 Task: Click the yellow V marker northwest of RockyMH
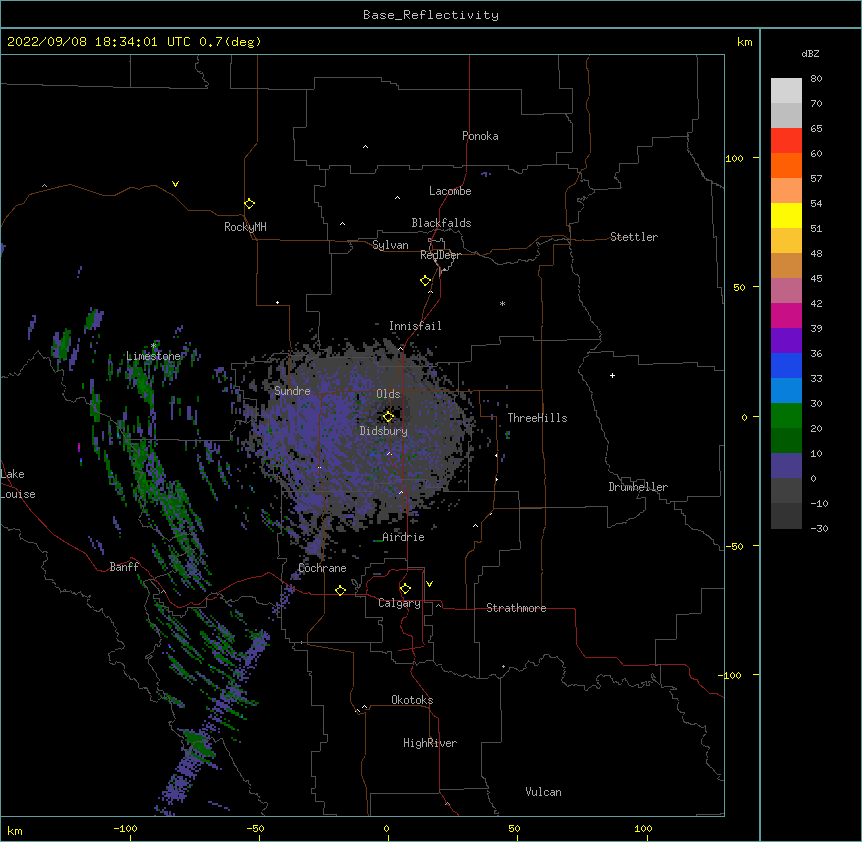click(175, 184)
